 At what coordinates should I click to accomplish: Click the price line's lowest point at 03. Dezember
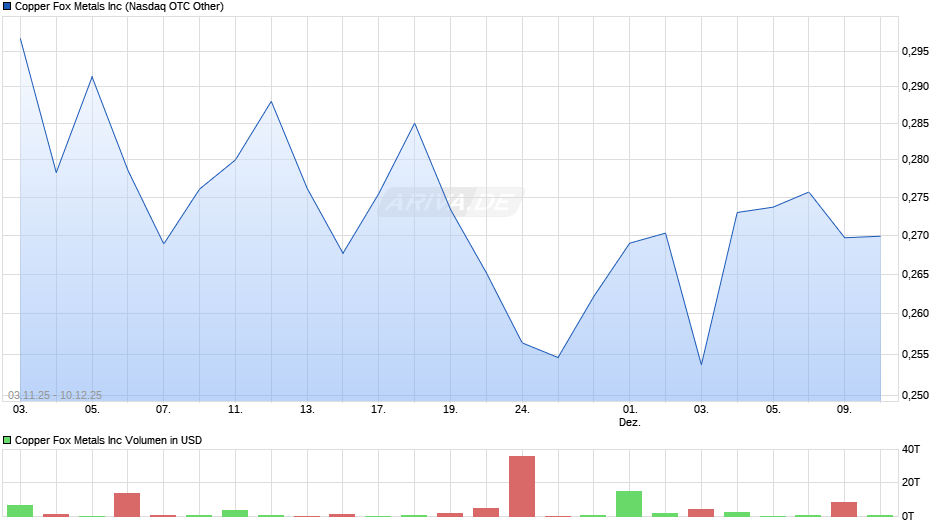pos(701,364)
